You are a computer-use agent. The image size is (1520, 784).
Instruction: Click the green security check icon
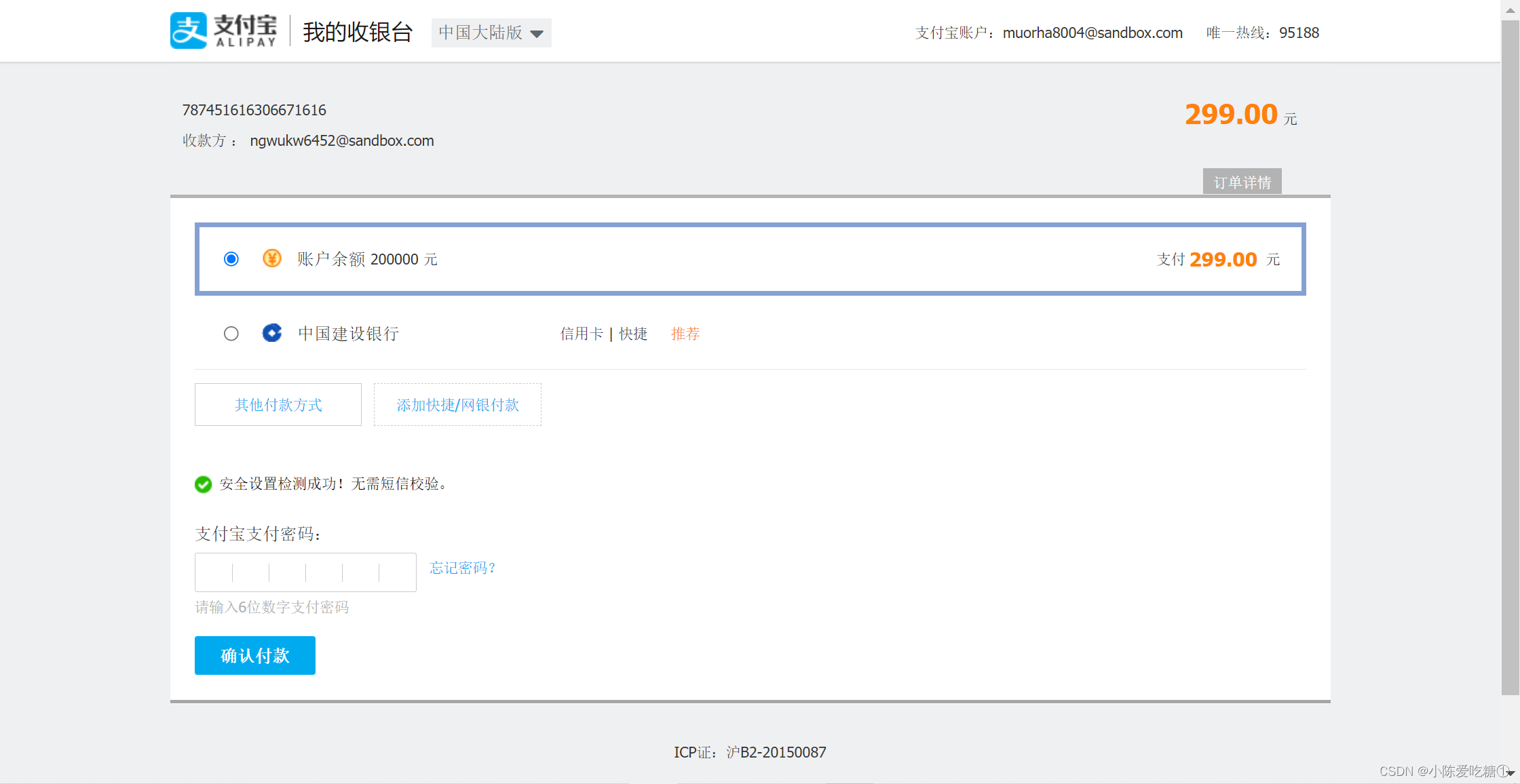[x=203, y=484]
